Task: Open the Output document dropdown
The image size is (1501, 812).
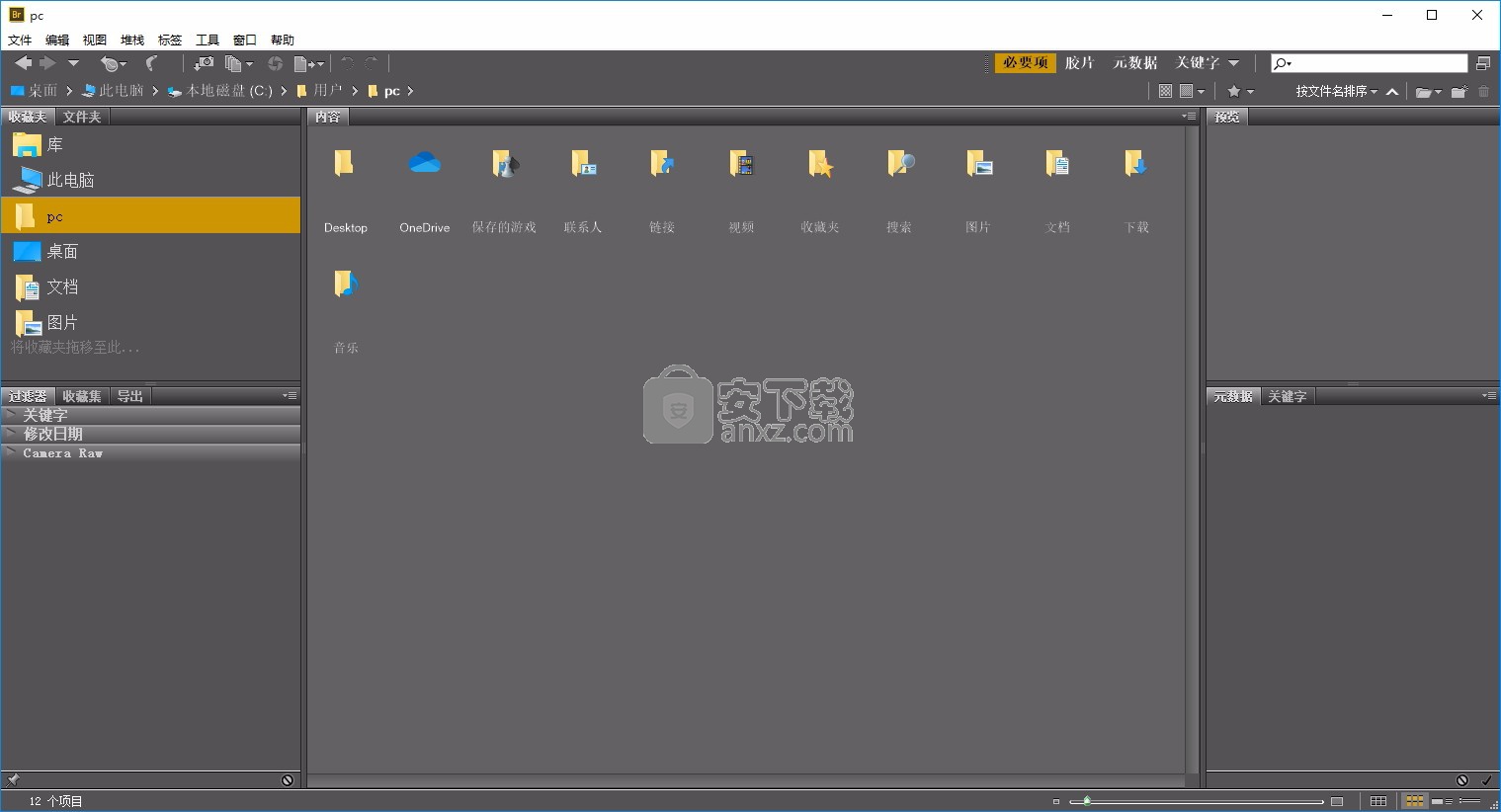Action: point(308,63)
